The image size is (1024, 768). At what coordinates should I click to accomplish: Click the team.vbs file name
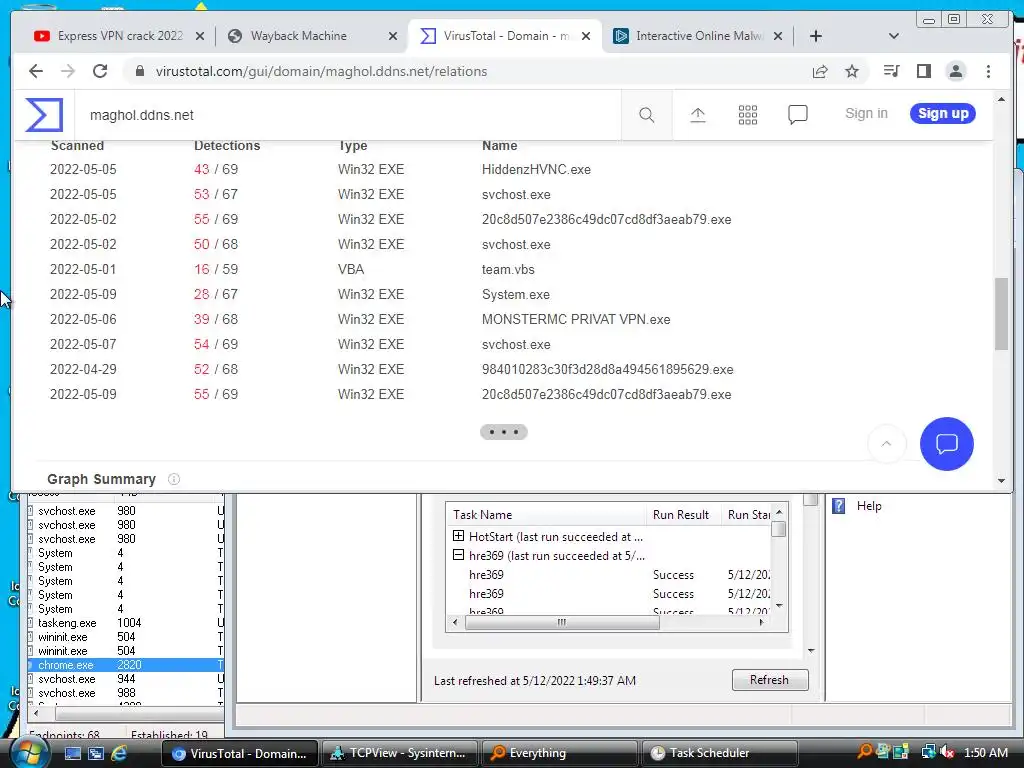pos(508,269)
